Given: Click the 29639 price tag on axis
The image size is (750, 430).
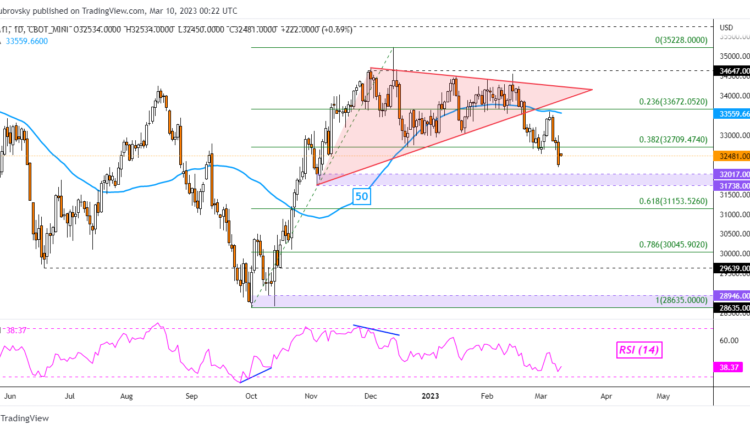Looking at the screenshot, I should (727, 268).
